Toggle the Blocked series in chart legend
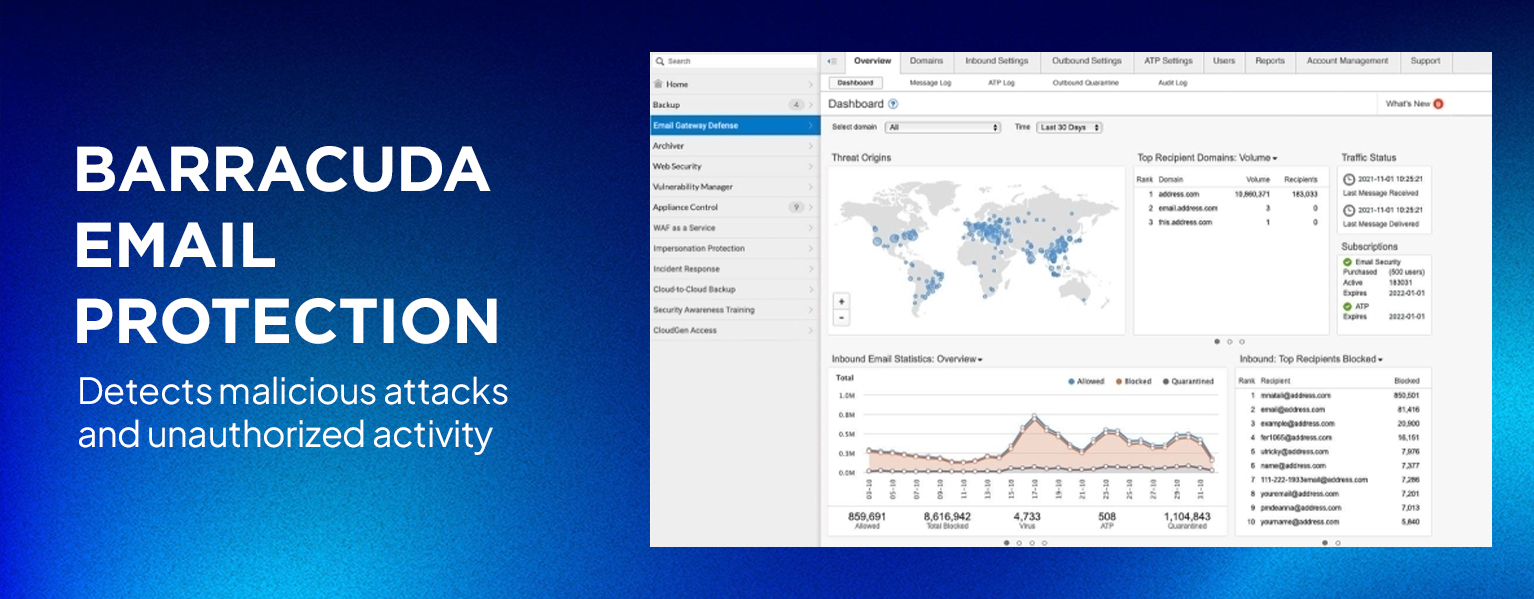1534x599 pixels. click(x=1134, y=381)
